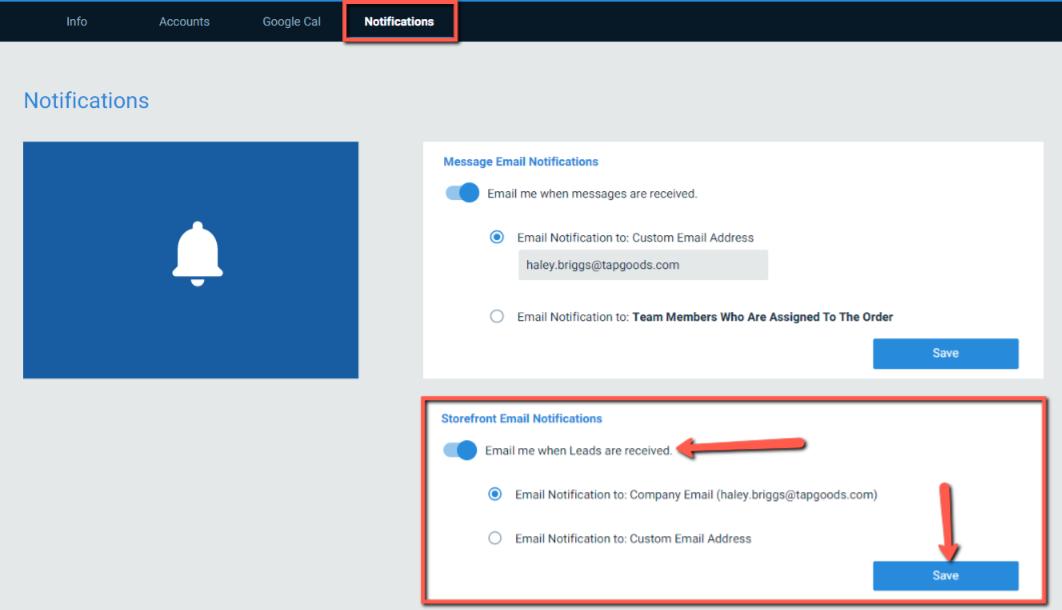
Task: Switch to the Accounts tab
Action: pyautogui.click(x=184, y=22)
